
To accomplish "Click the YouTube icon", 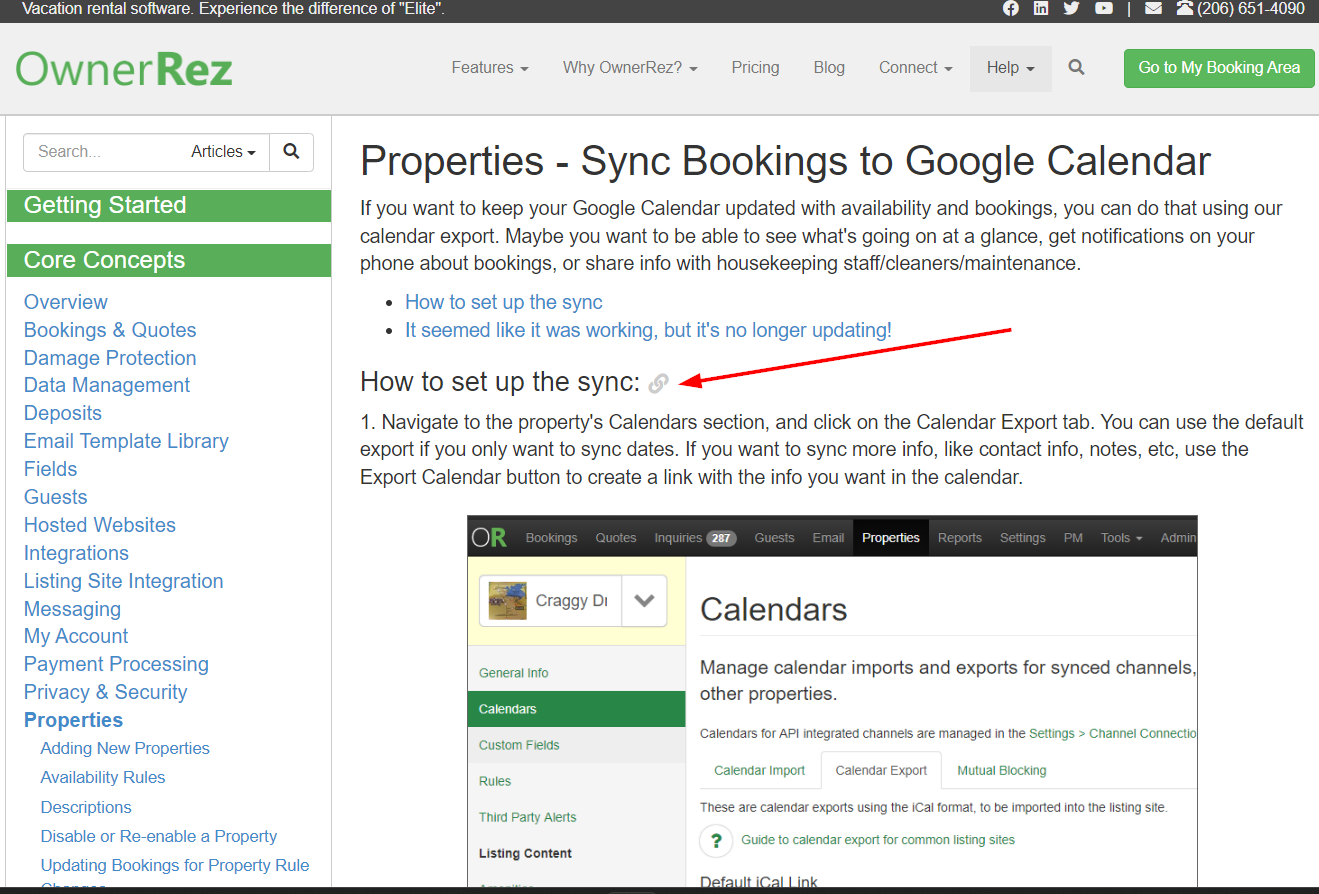I will point(1104,8).
